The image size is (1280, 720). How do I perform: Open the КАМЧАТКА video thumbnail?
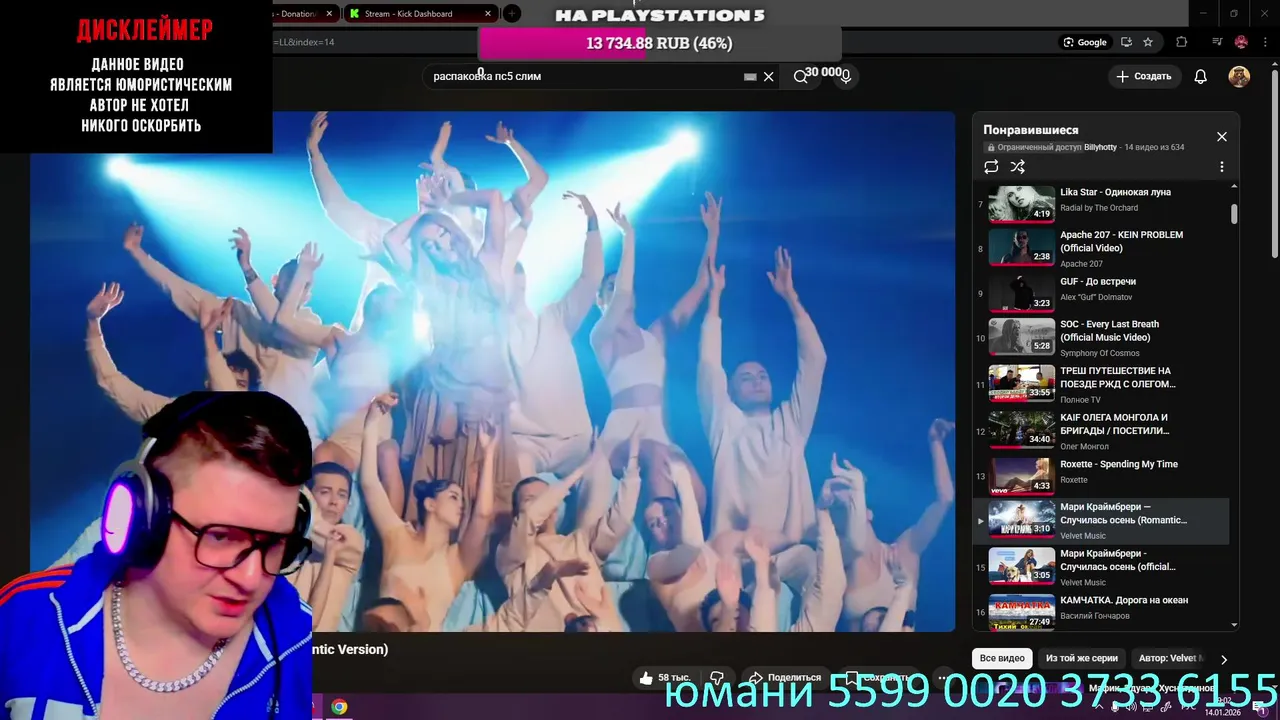point(1022,612)
